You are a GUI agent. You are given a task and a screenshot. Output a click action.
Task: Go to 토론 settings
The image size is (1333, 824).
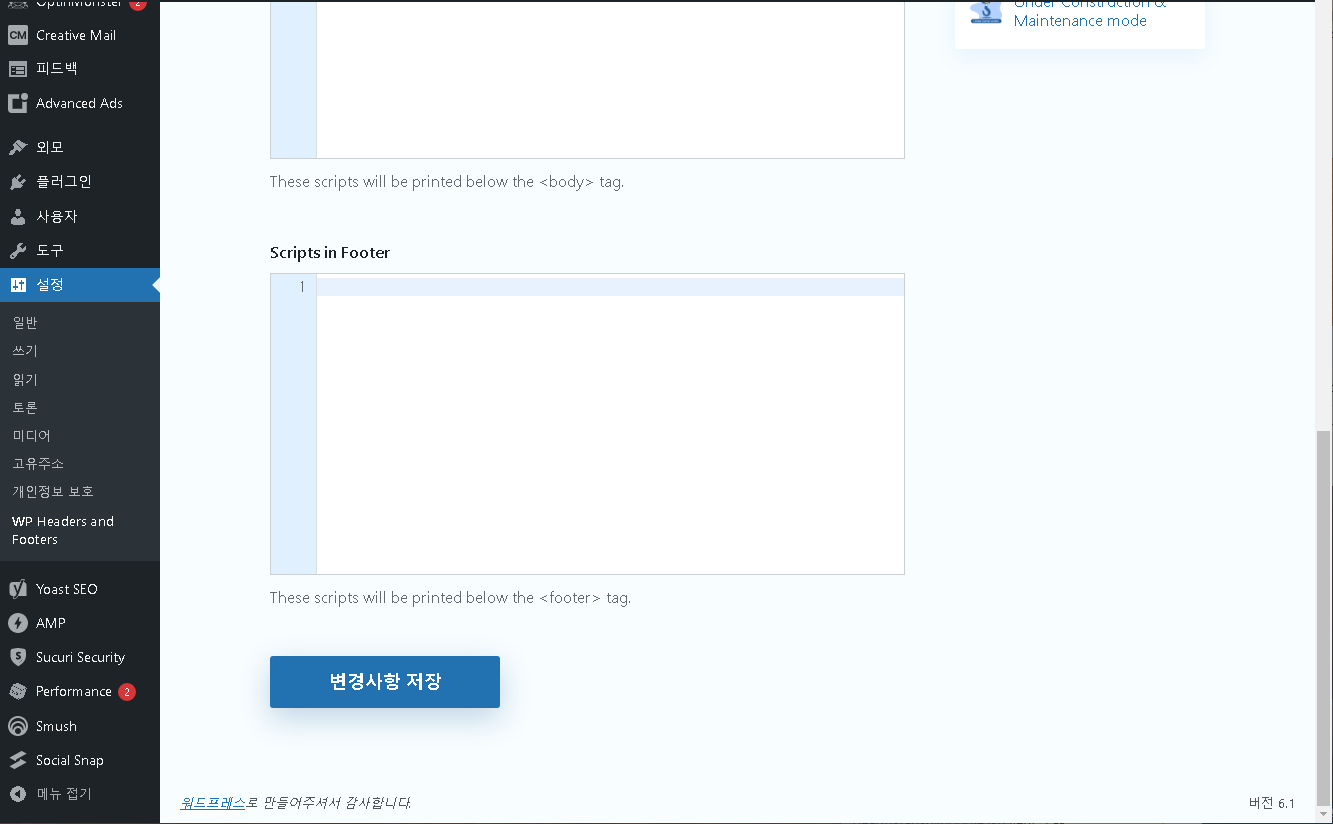[25, 408]
